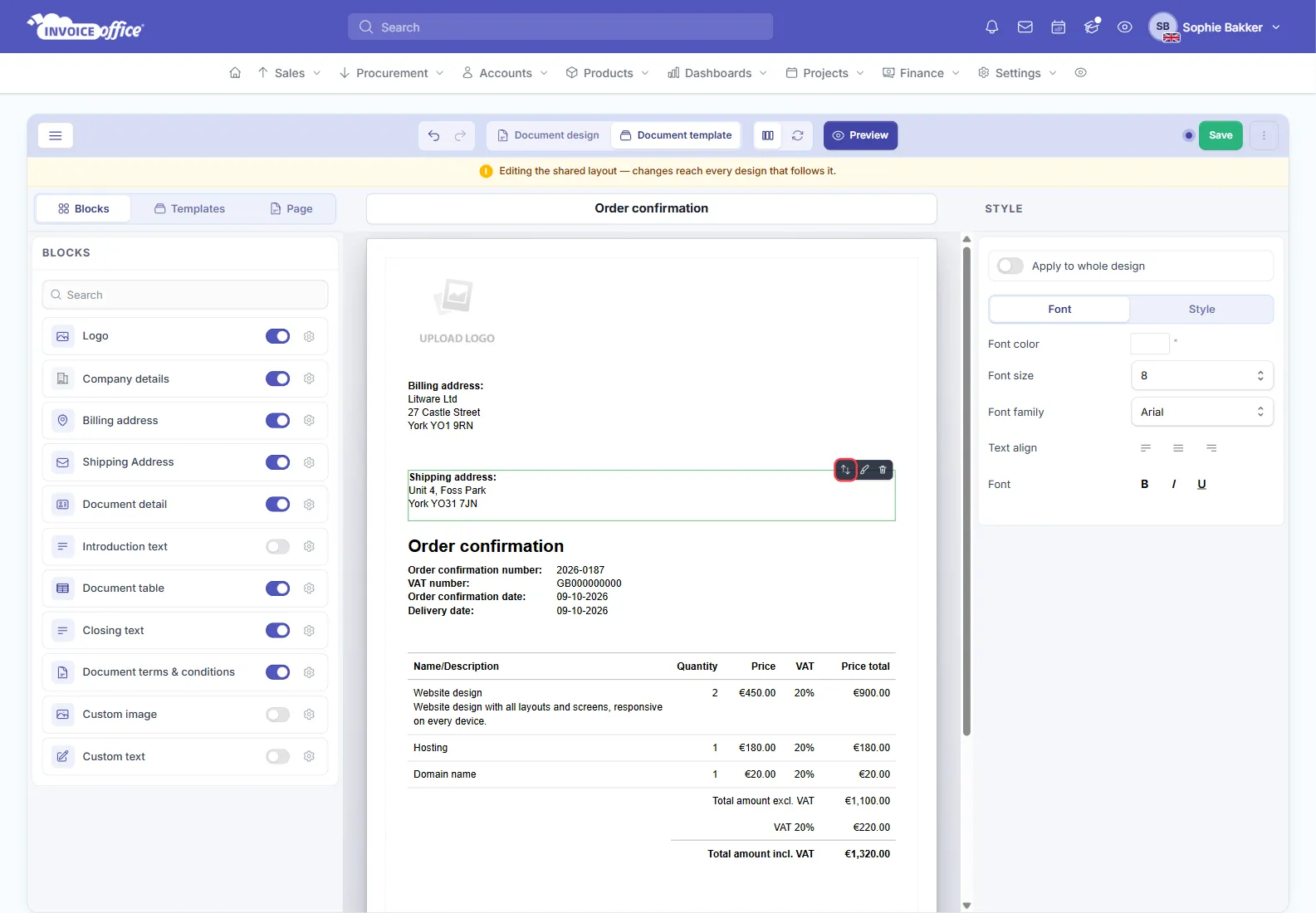Turn on Custom image toggle
The width and height of the screenshot is (1316, 913).
click(277, 715)
